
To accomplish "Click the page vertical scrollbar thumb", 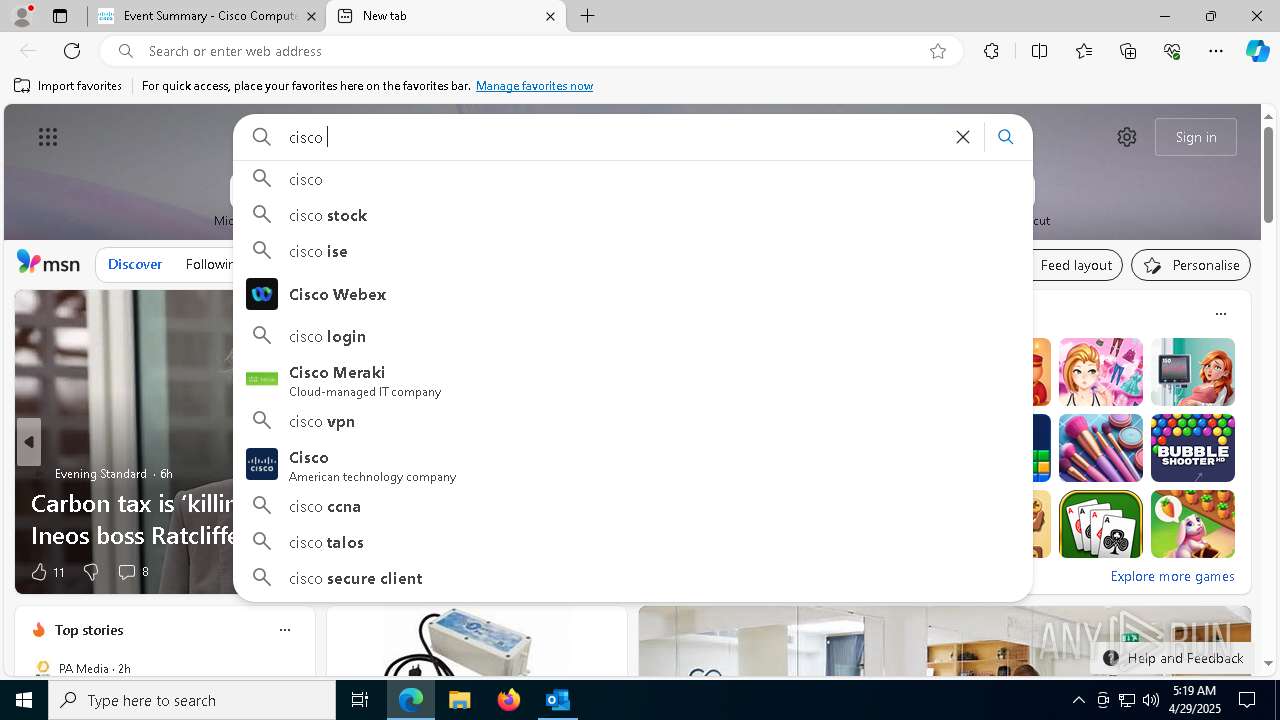I will pos(1268,175).
